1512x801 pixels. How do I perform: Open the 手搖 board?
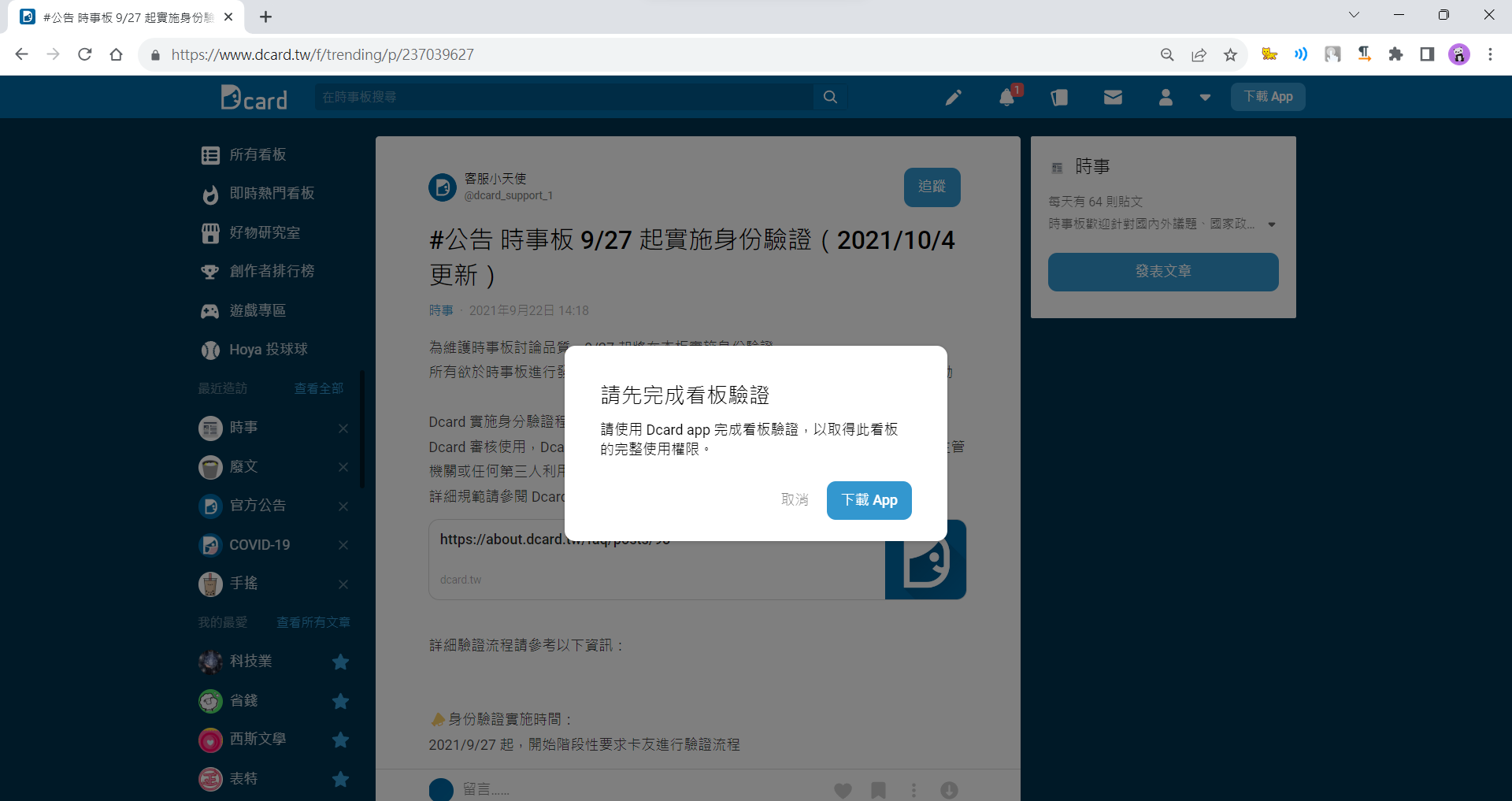click(228, 584)
